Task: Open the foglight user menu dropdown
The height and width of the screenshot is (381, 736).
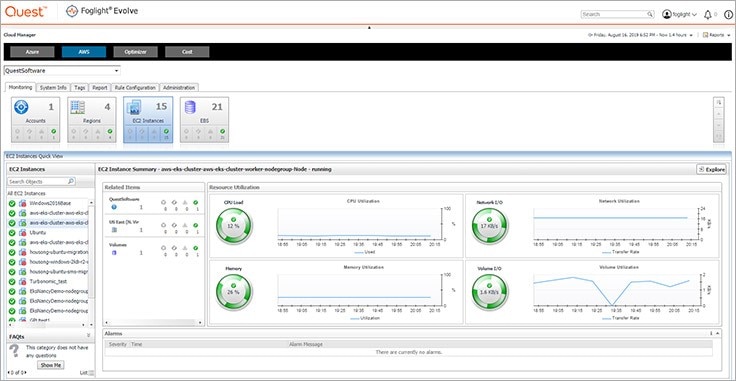Action: (x=695, y=15)
